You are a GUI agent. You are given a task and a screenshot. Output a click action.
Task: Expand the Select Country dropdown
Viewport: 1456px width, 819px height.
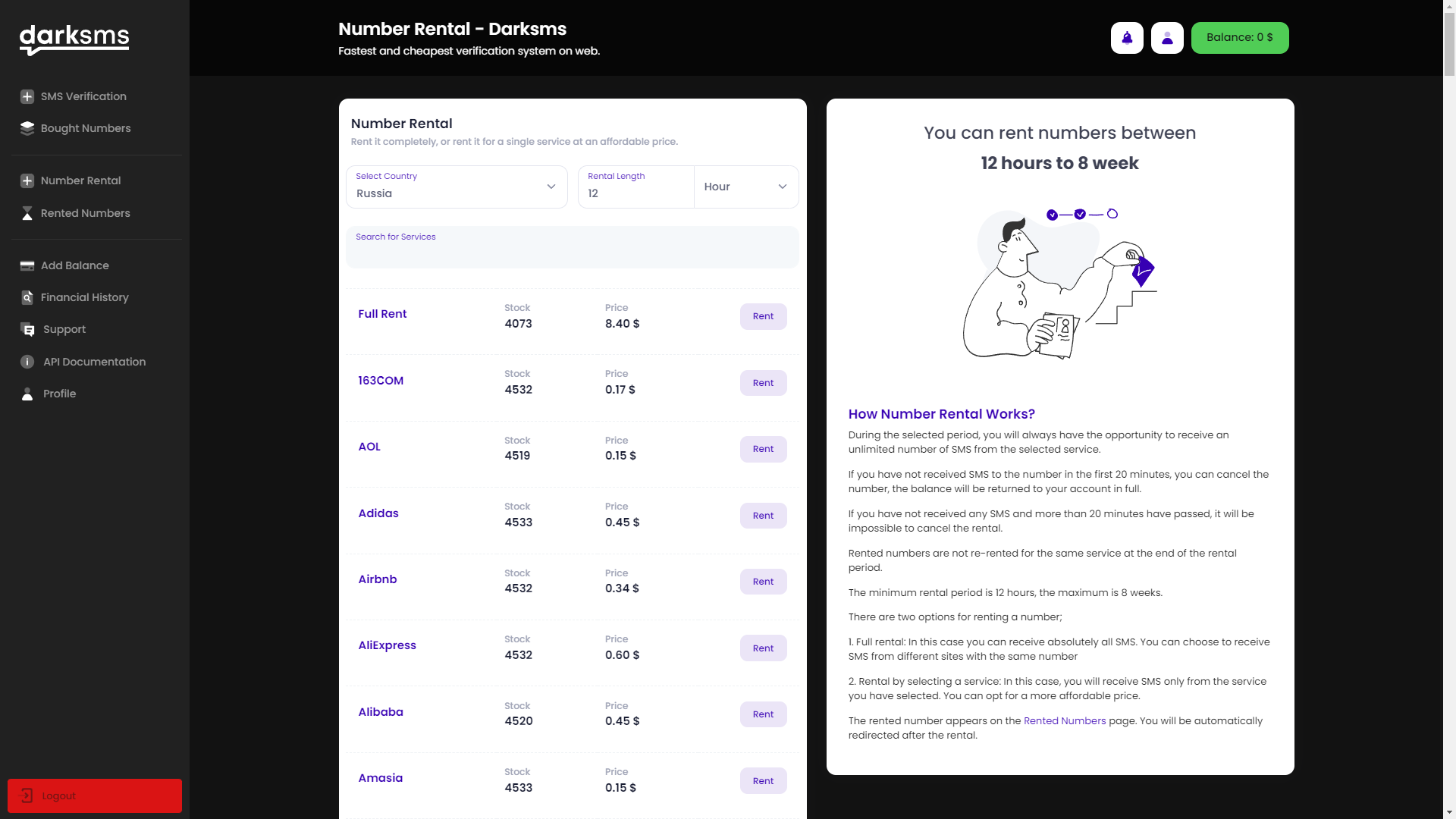pos(457,187)
